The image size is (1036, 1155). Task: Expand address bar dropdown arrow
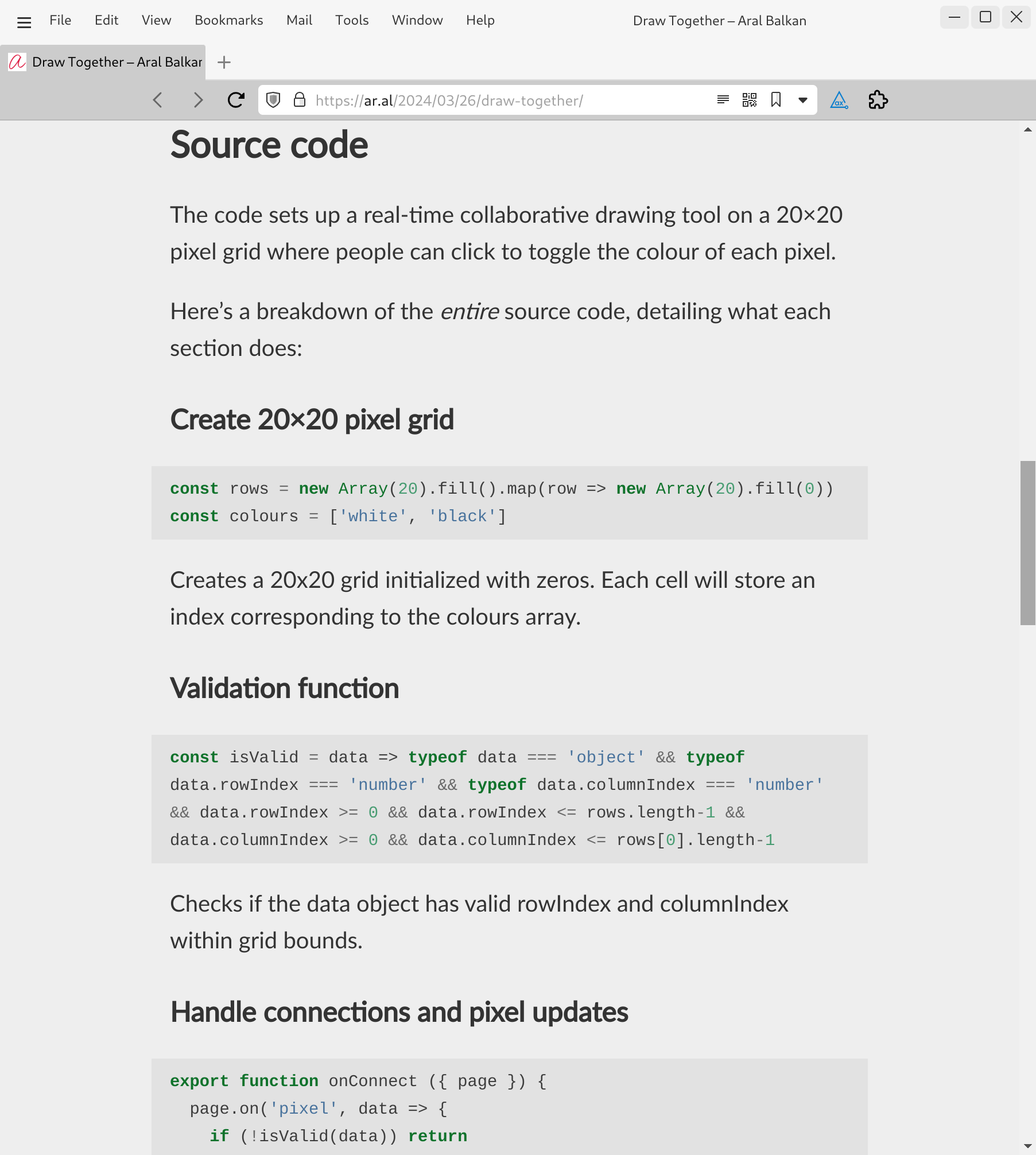coord(803,100)
